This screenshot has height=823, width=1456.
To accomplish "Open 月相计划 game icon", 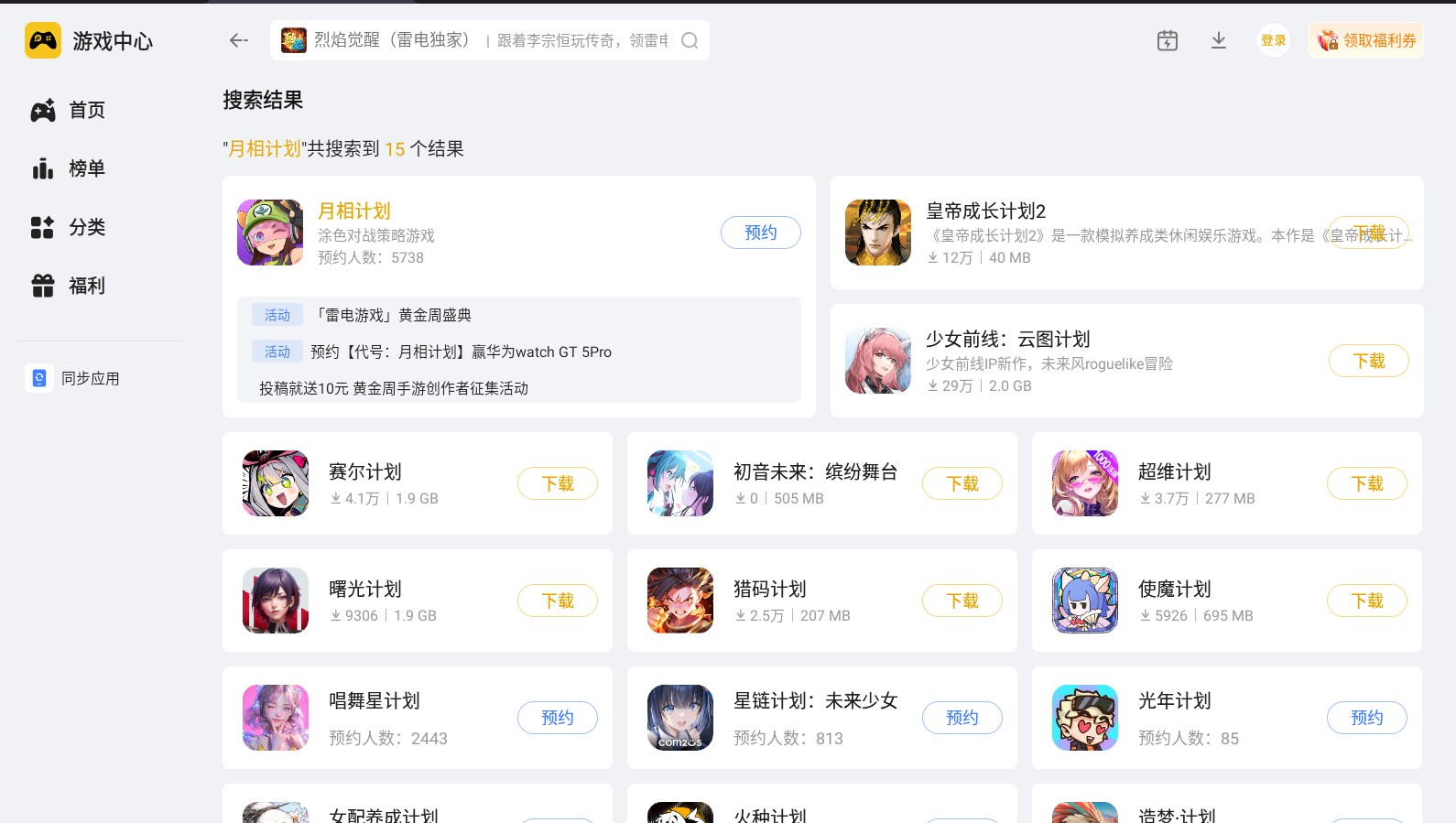I will 270,233.
